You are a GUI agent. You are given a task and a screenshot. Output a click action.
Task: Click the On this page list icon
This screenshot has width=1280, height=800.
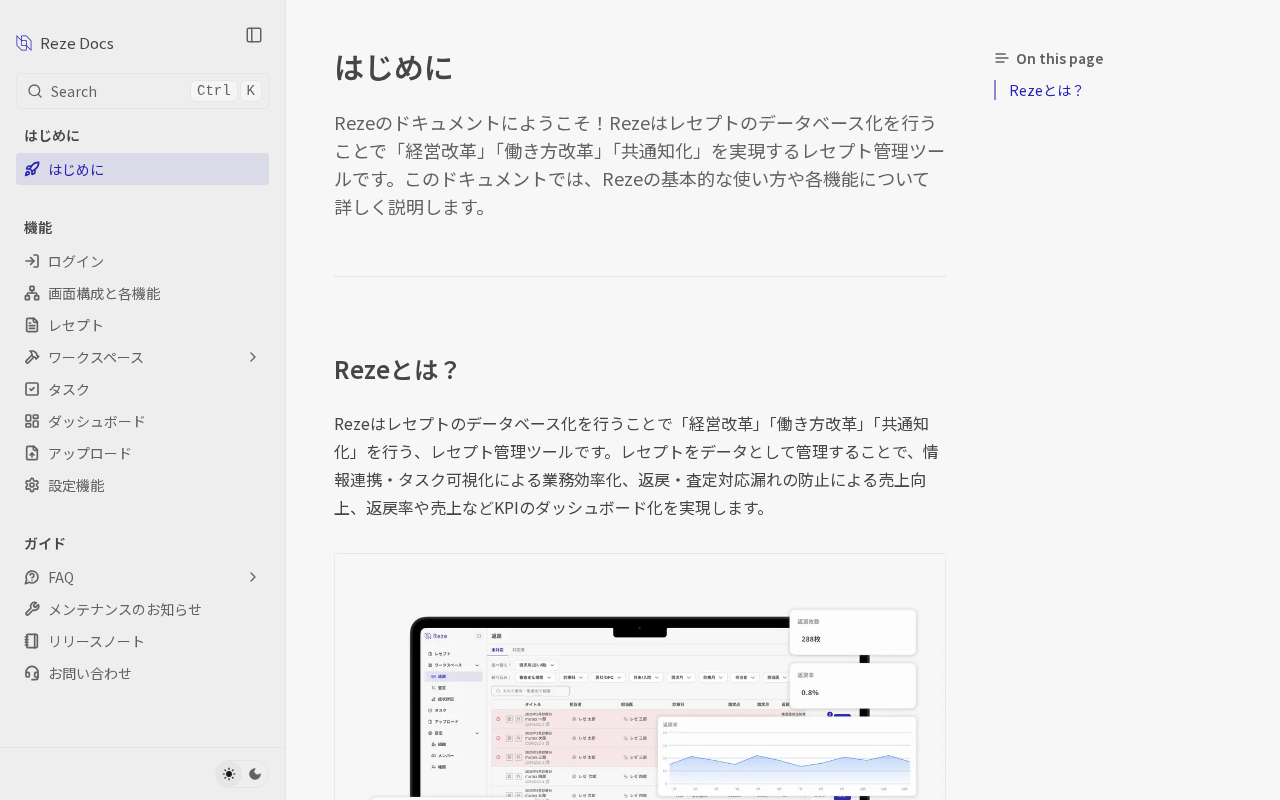coord(1002,58)
